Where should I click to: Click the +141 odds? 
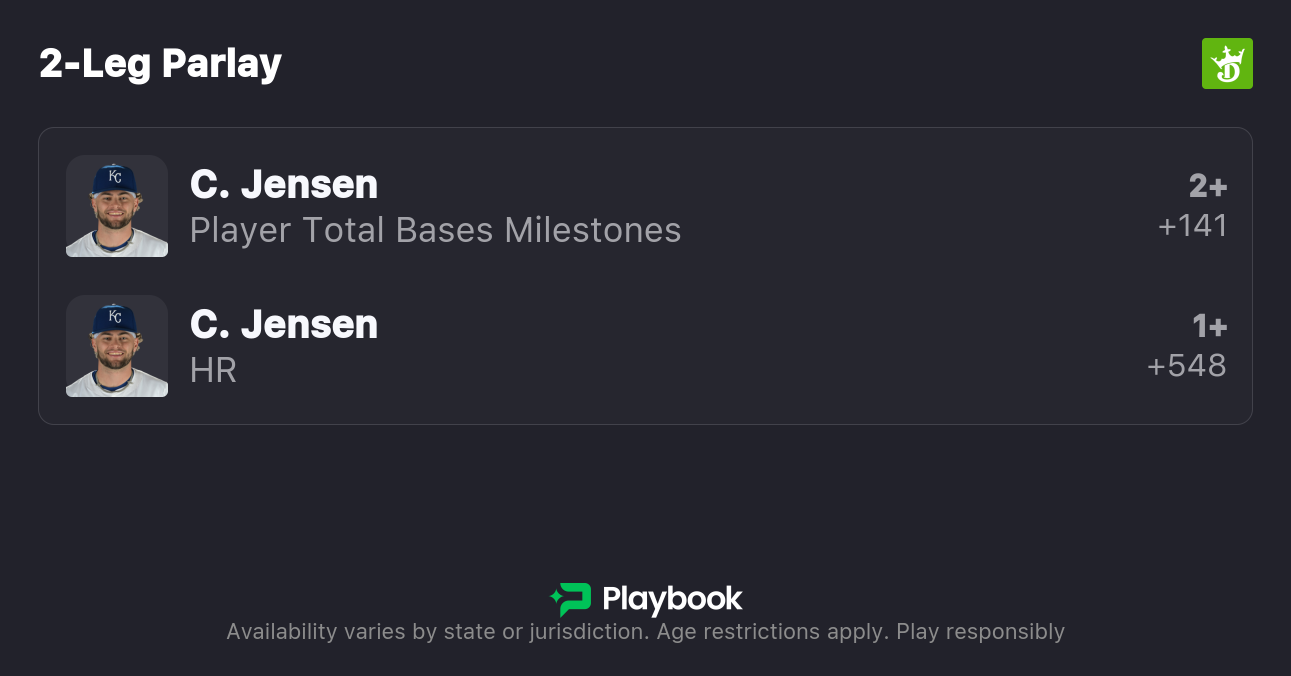[x=1192, y=226]
